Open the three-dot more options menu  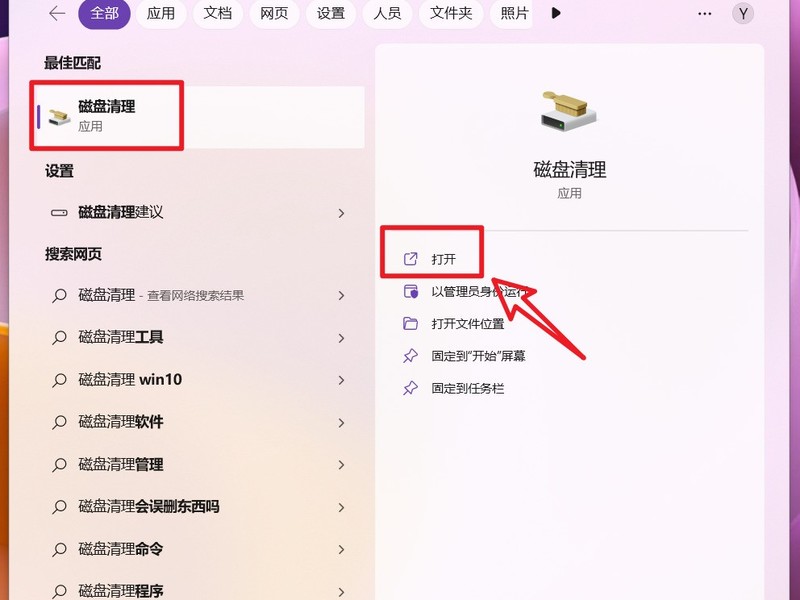(x=705, y=14)
